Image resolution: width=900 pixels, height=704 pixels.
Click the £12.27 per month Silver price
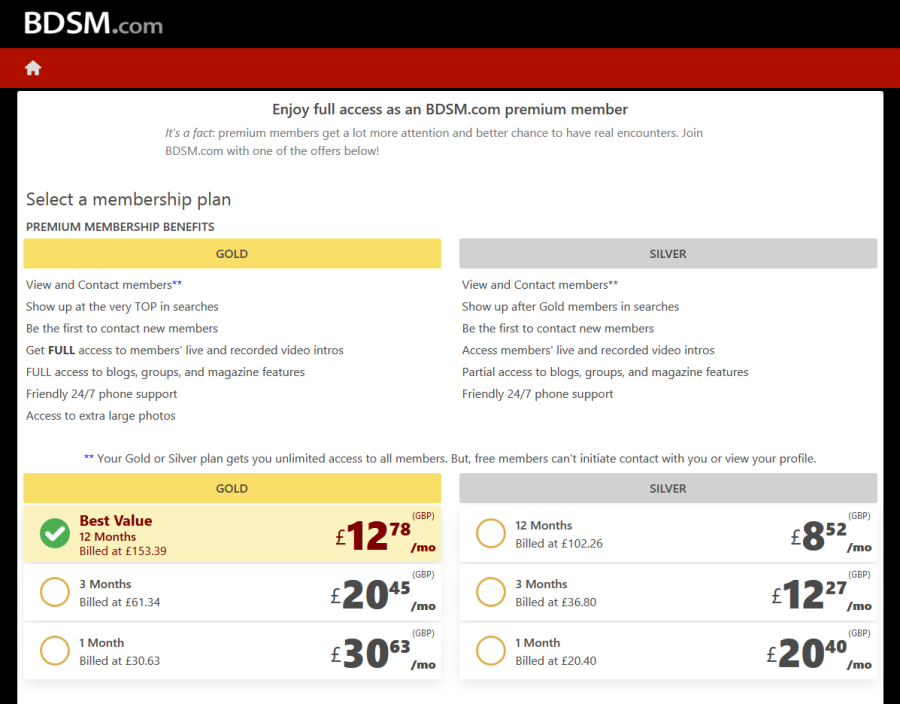[x=821, y=594]
